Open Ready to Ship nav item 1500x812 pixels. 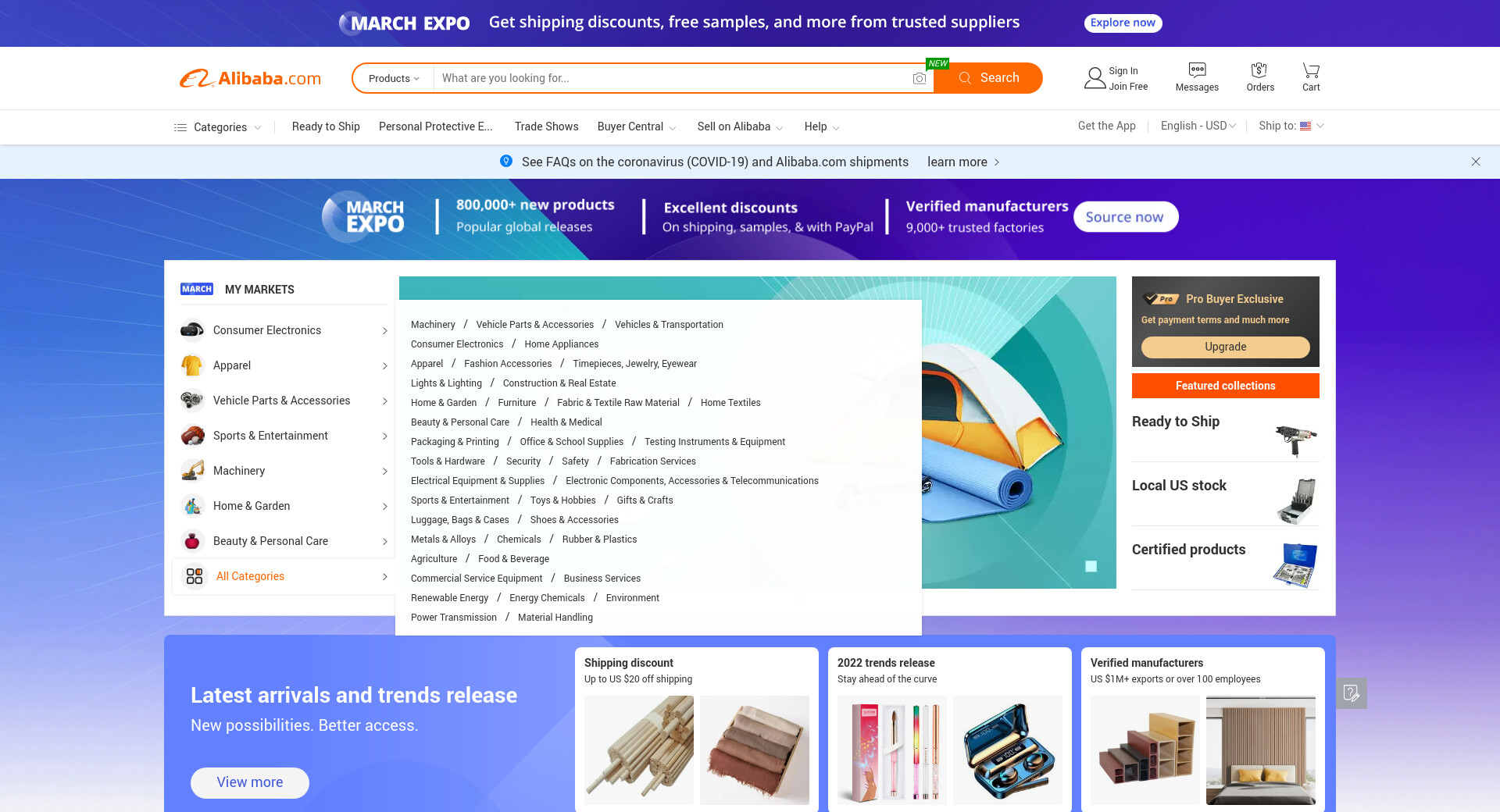326,126
